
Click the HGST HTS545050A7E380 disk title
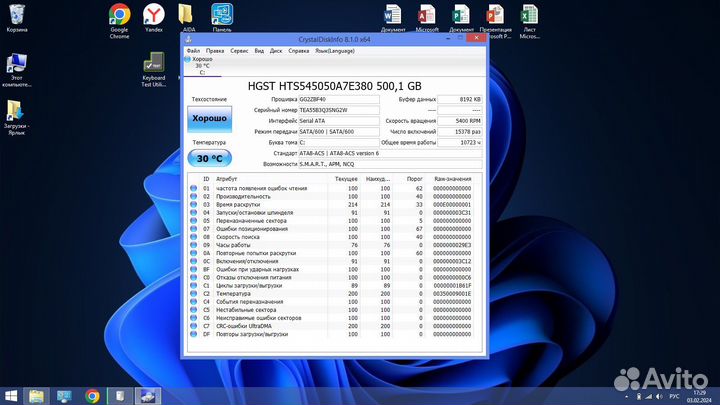coord(334,86)
